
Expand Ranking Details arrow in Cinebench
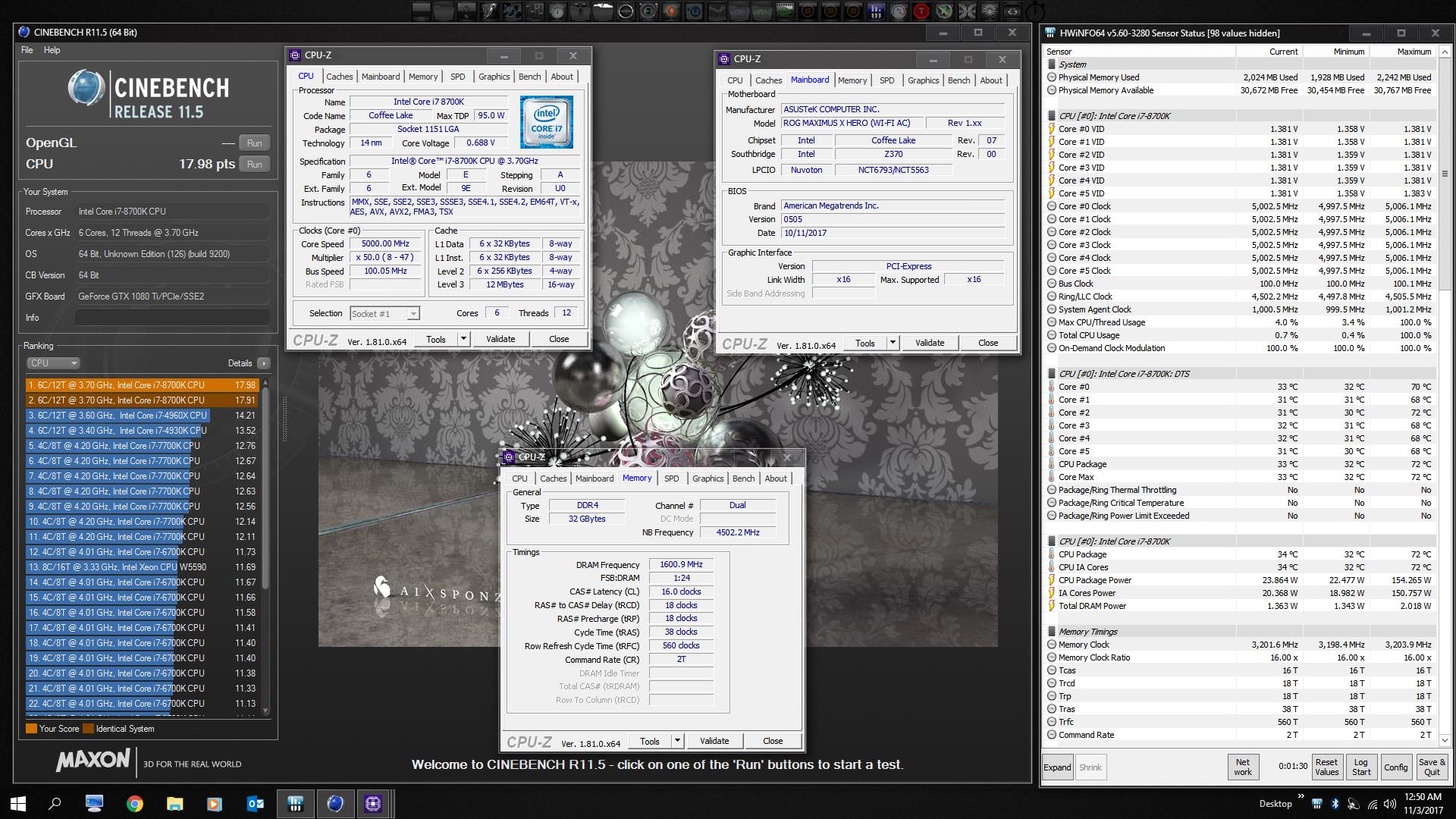[263, 363]
